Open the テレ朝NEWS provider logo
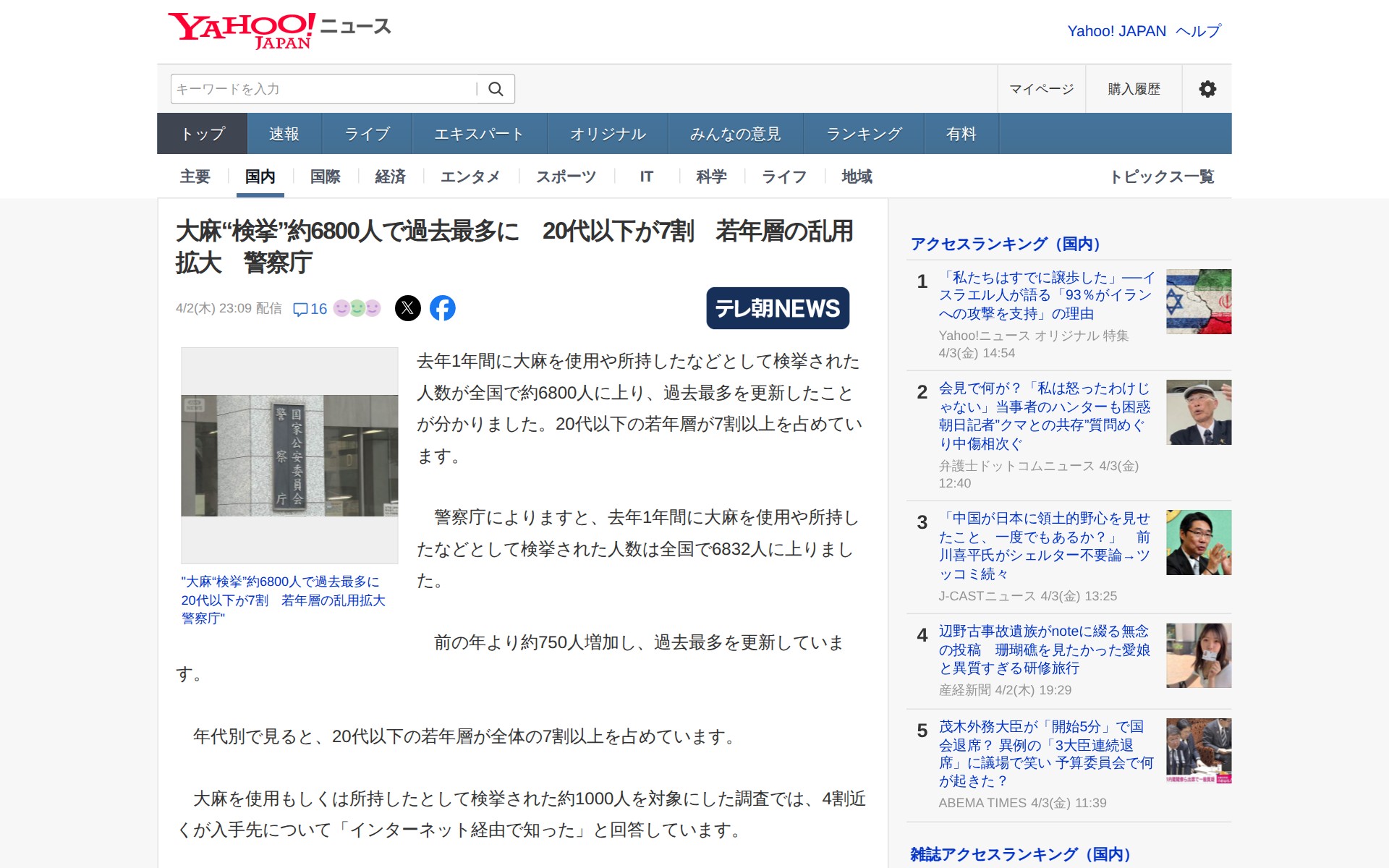 coord(777,308)
